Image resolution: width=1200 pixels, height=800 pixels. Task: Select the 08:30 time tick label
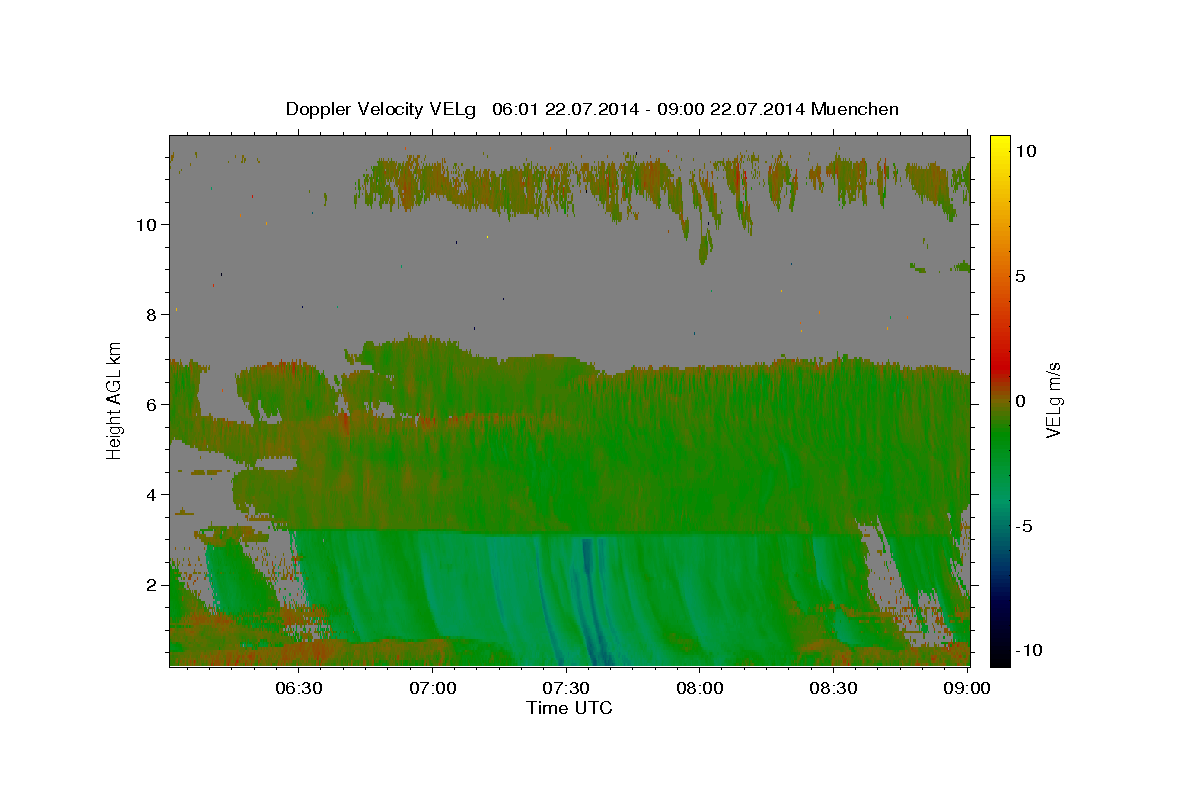click(833, 688)
